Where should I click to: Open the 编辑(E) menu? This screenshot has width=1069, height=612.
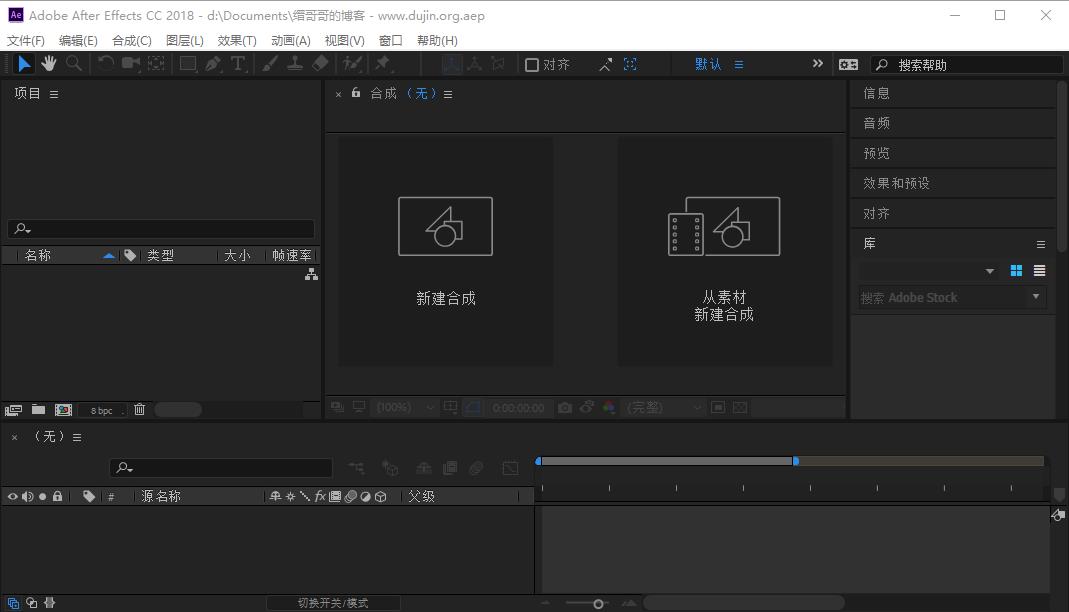78,41
